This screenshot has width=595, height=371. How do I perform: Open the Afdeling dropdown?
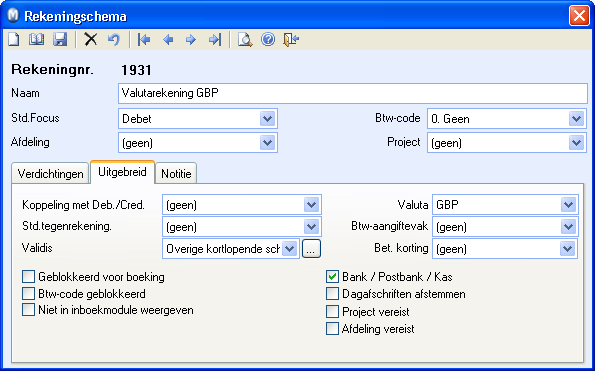[267, 143]
